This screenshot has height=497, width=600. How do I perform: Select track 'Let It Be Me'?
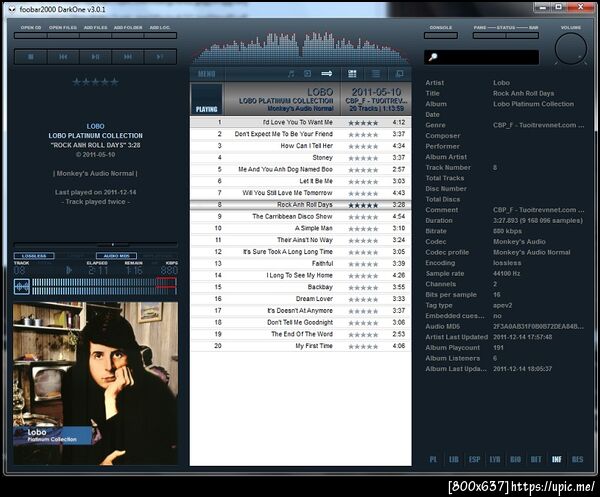(x=301, y=181)
